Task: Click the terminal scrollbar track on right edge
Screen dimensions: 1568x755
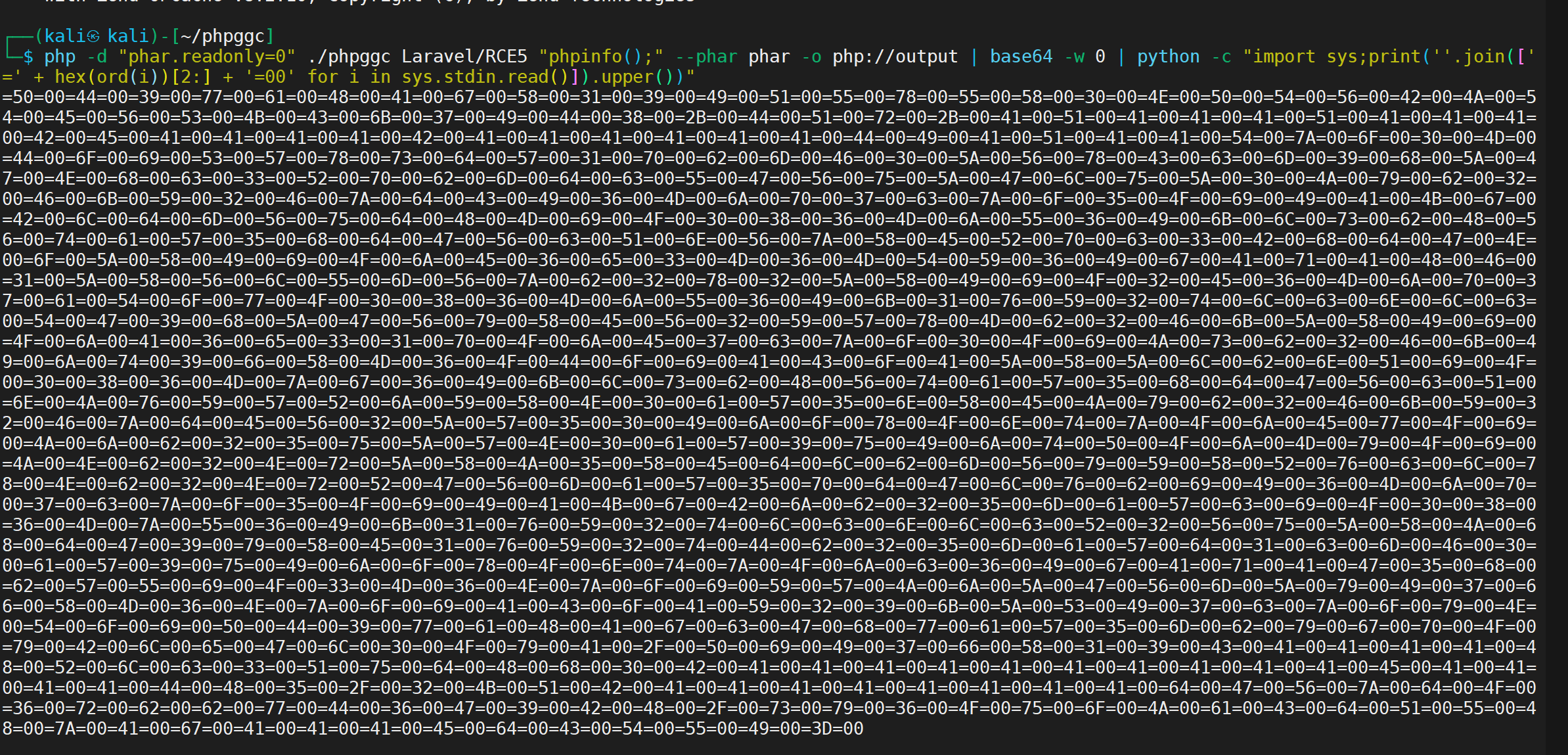Action: (1556, 377)
